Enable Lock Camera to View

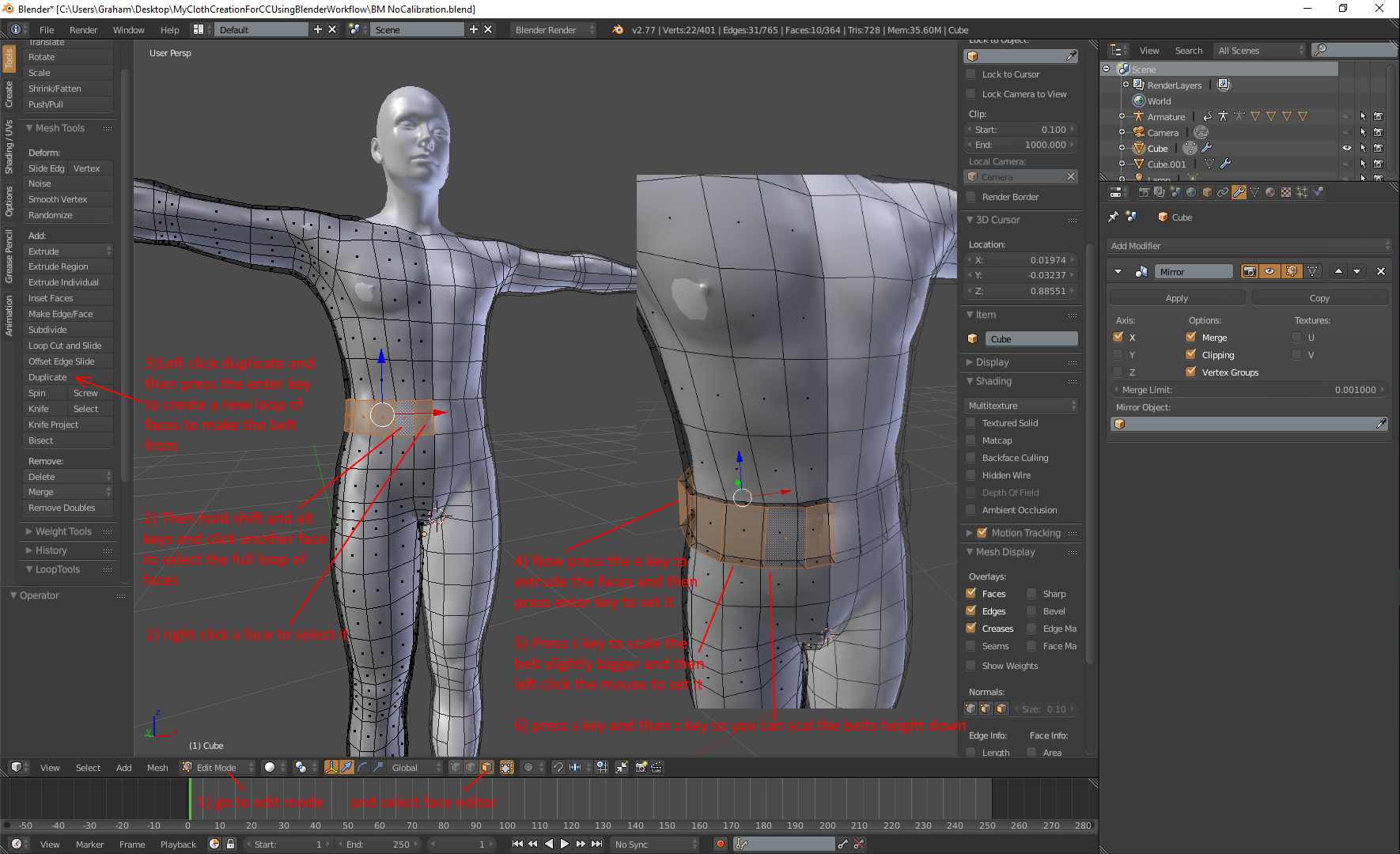[971, 94]
